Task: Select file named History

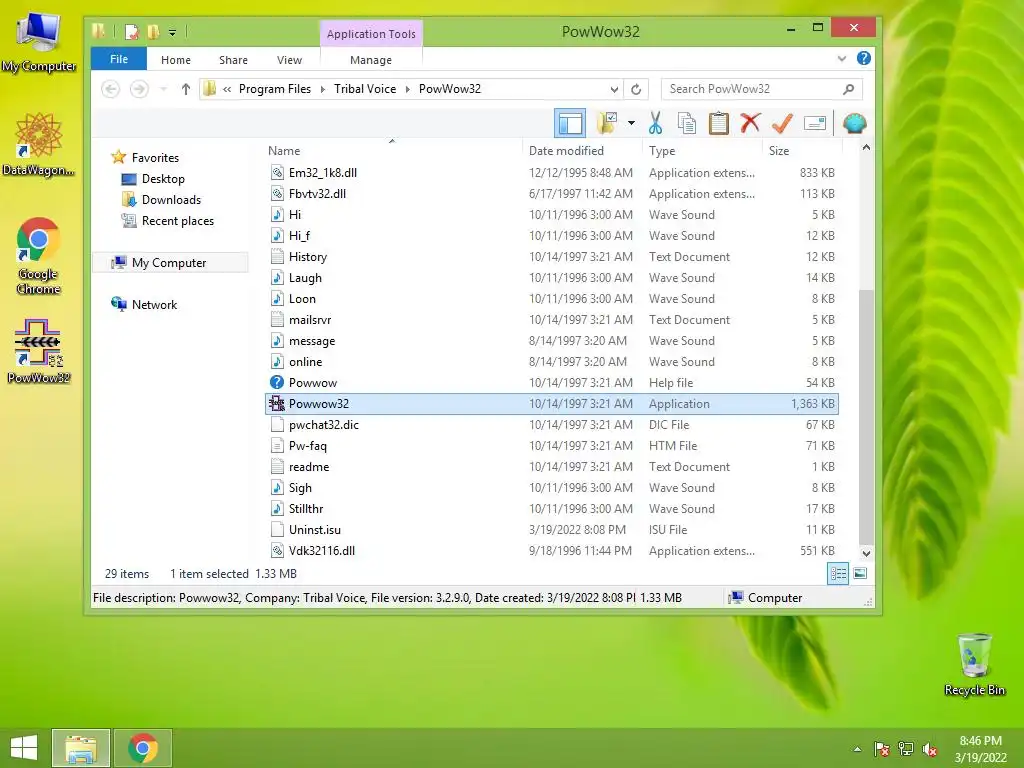Action: click(308, 257)
